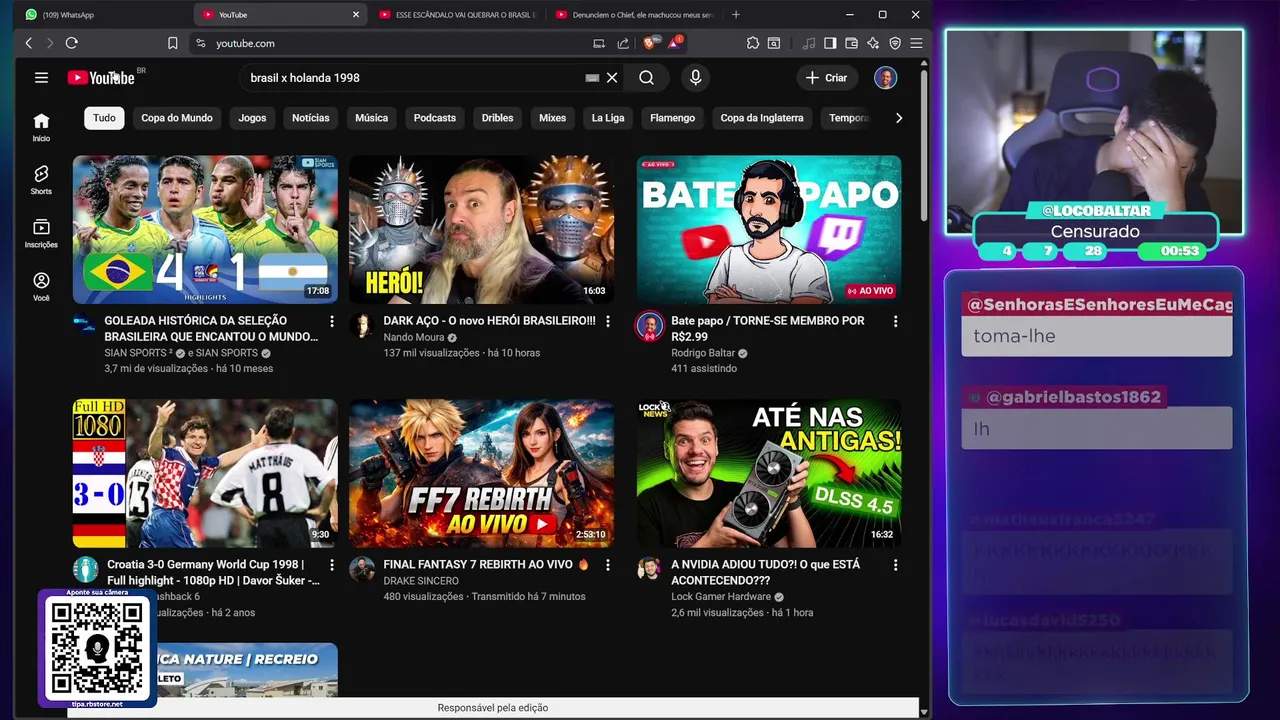Open Shorts in the sidebar
This screenshot has width=1280, height=720.
tap(41, 180)
